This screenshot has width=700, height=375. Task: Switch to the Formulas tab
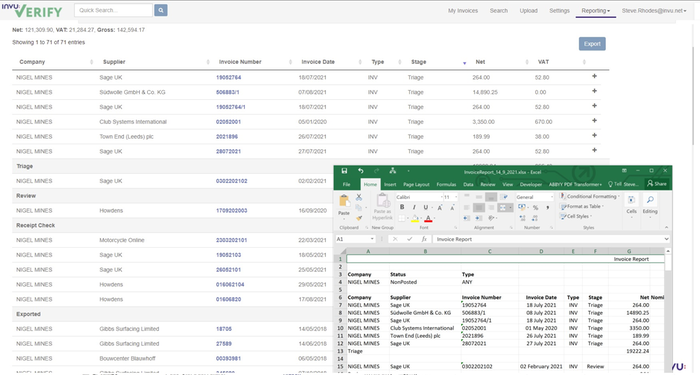point(446,184)
